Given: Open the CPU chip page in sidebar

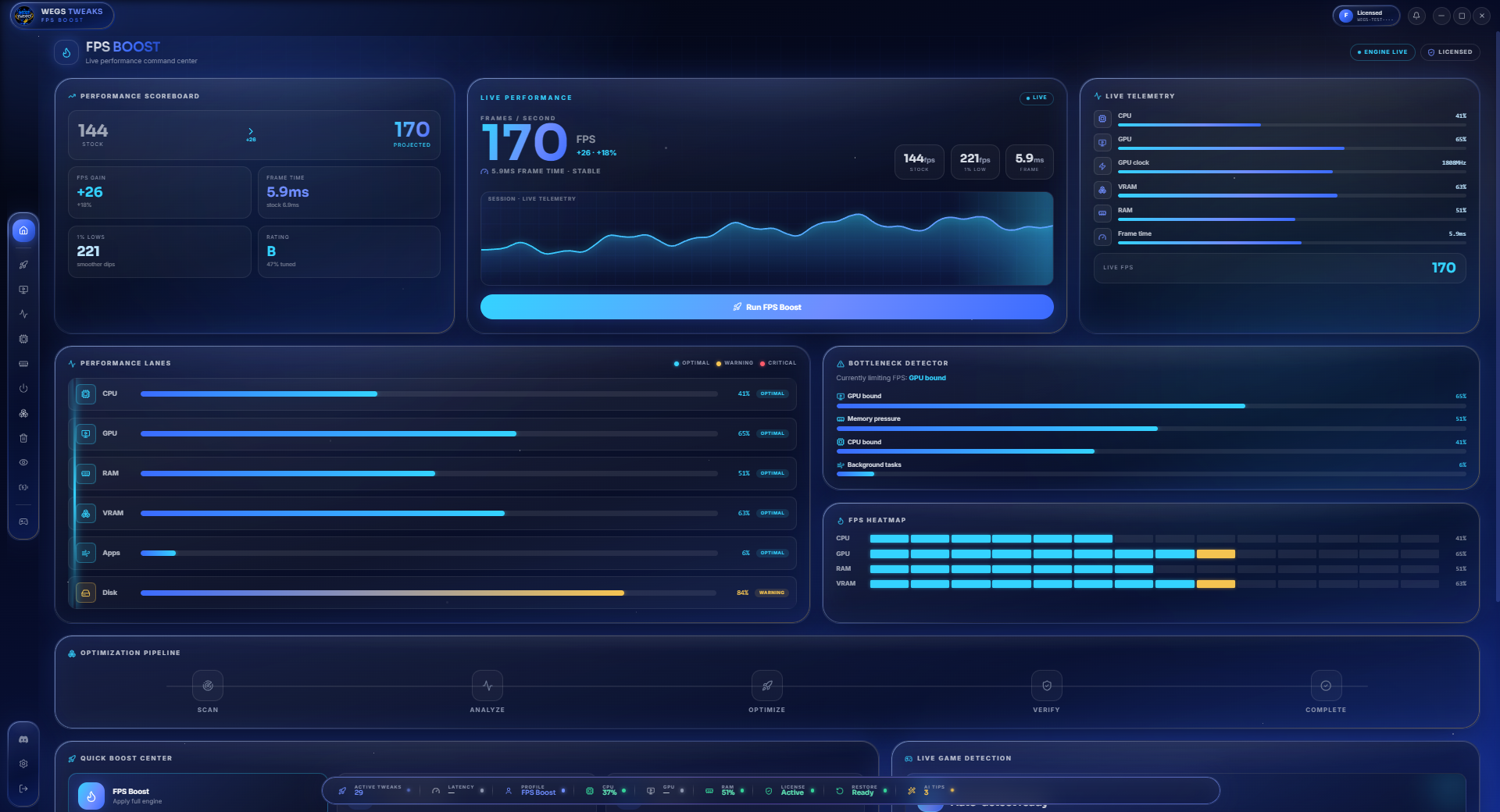Looking at the screenshot, I should [23, 339].
